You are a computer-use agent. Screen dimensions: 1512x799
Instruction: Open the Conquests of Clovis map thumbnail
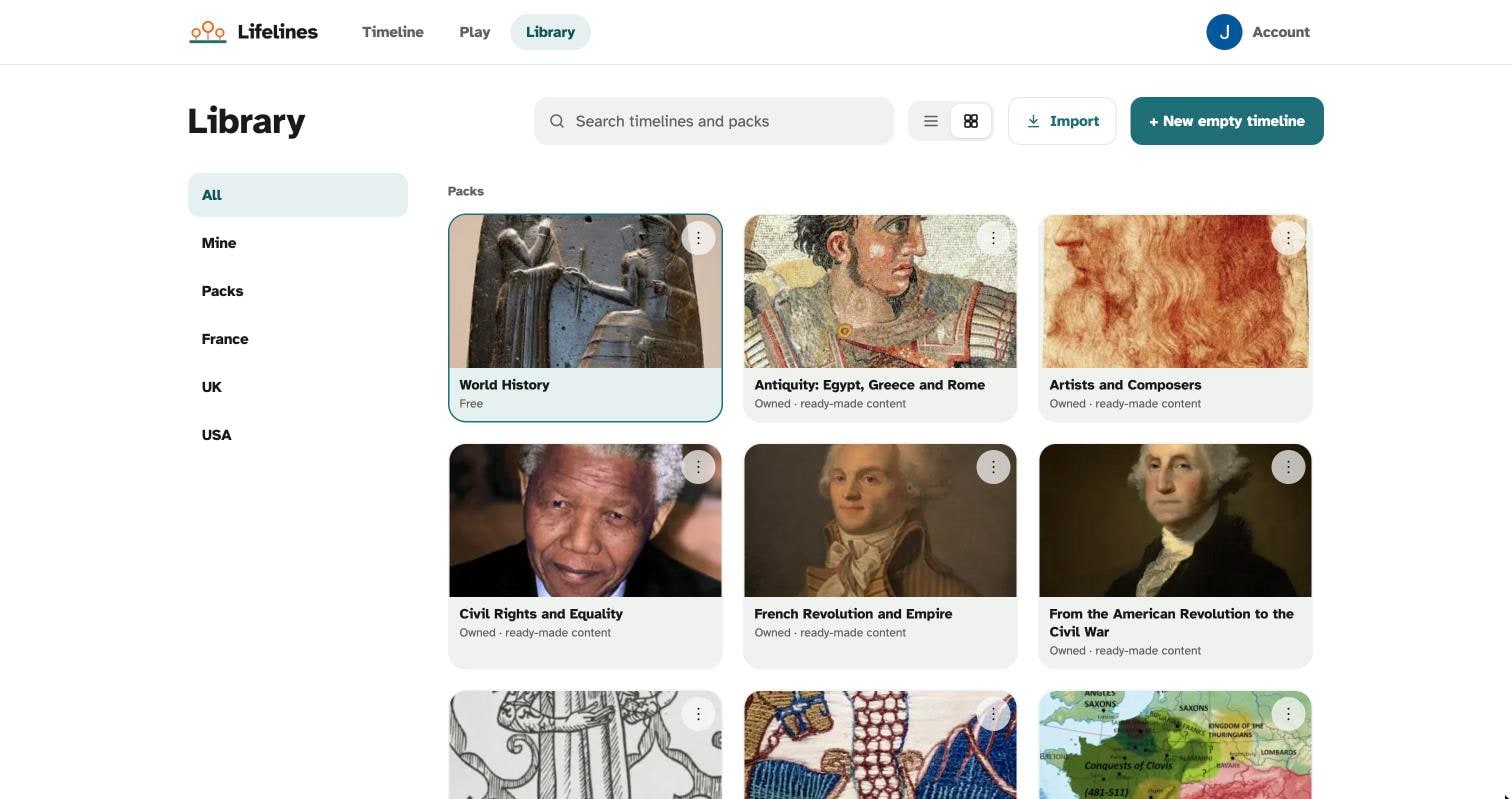[1175, 745]
